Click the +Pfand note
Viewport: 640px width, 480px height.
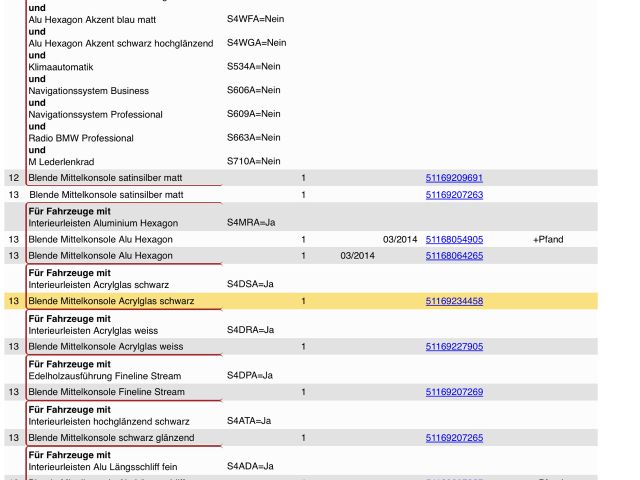[548, 240]
